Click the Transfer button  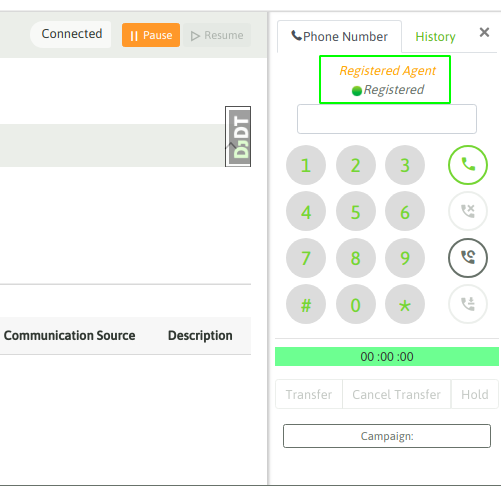[309, 394]
